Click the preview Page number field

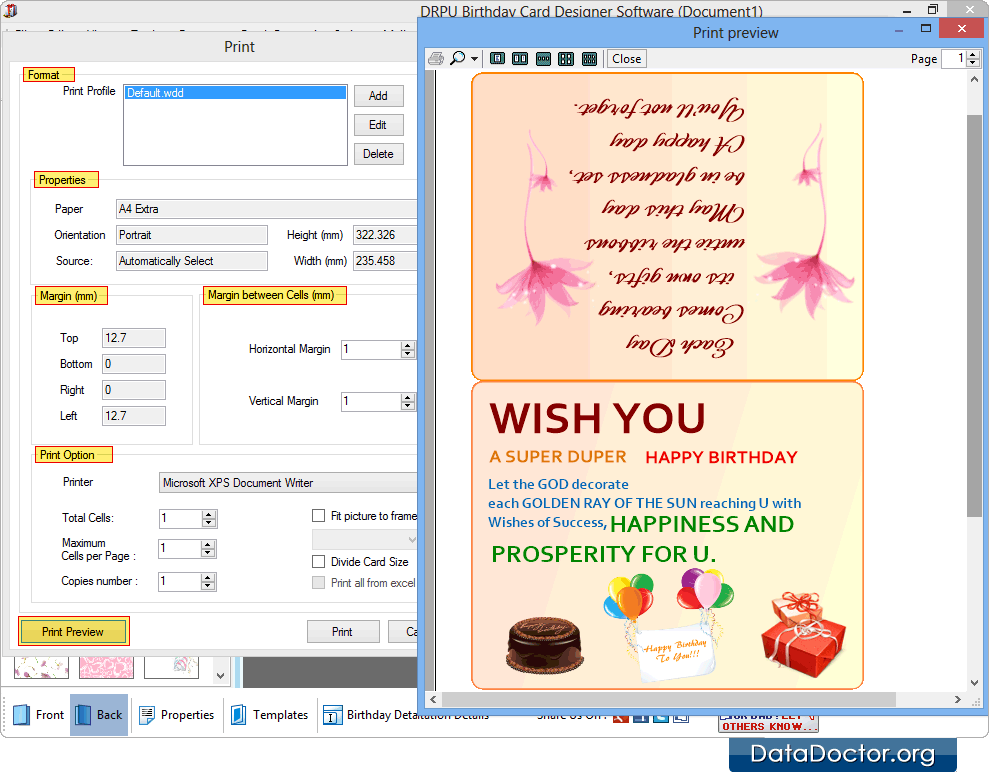point(954,59)
